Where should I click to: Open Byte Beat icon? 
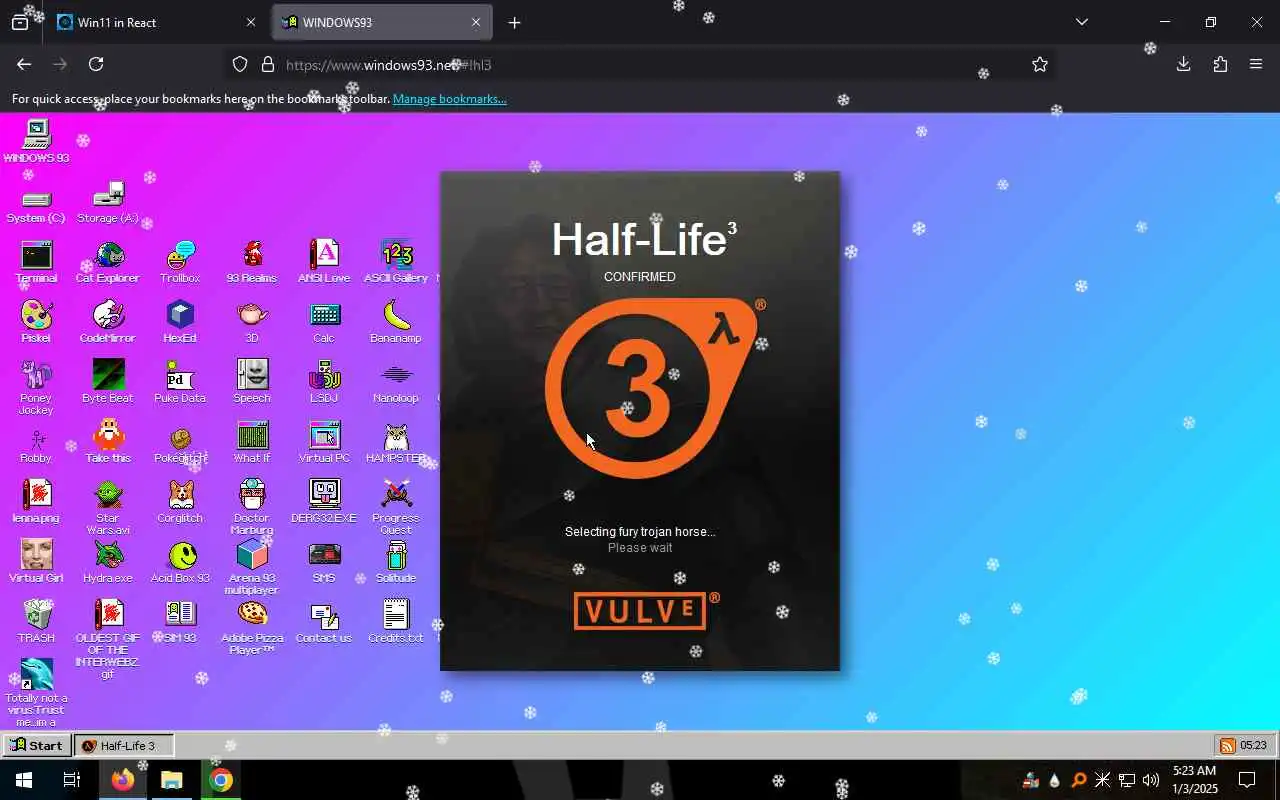(108, 383)
